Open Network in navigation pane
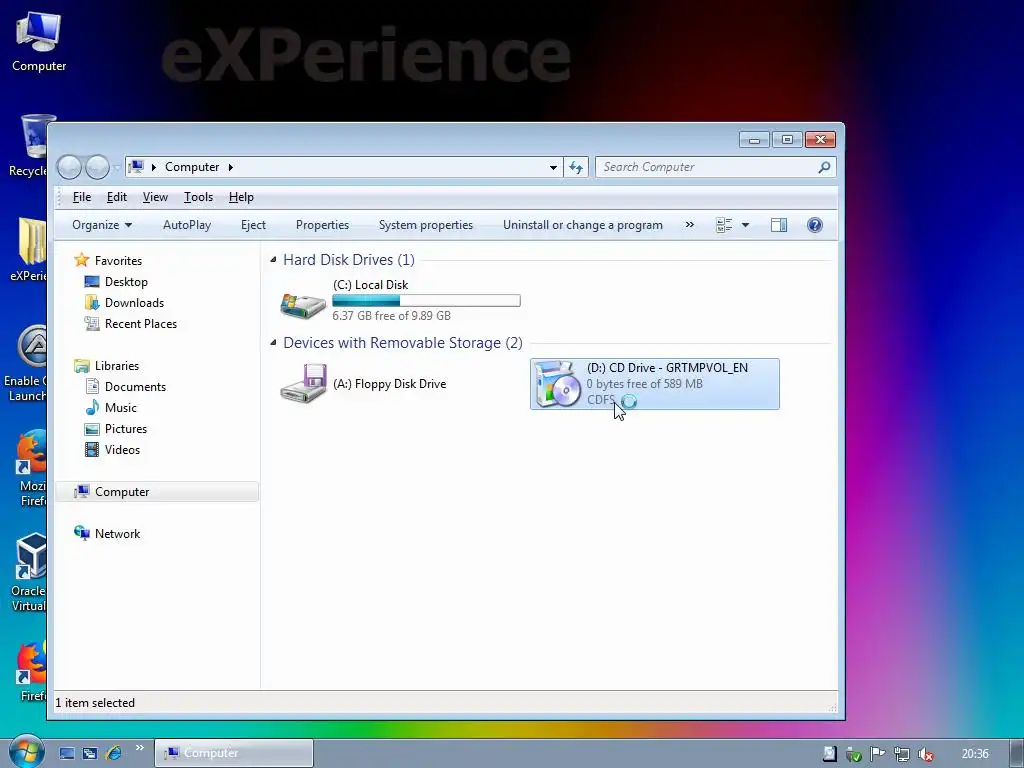This screenshot has width=1024, height=768. (117, 534)
